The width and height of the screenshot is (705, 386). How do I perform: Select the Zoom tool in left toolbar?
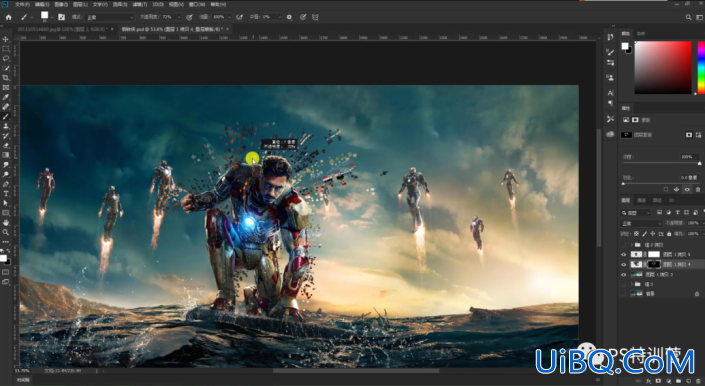tap(6, 232)
